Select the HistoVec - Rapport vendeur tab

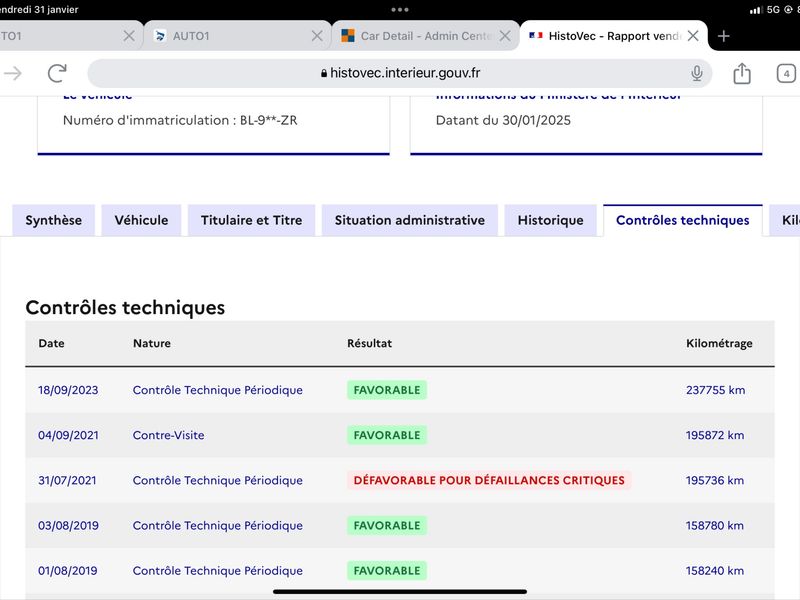(614, 36)
